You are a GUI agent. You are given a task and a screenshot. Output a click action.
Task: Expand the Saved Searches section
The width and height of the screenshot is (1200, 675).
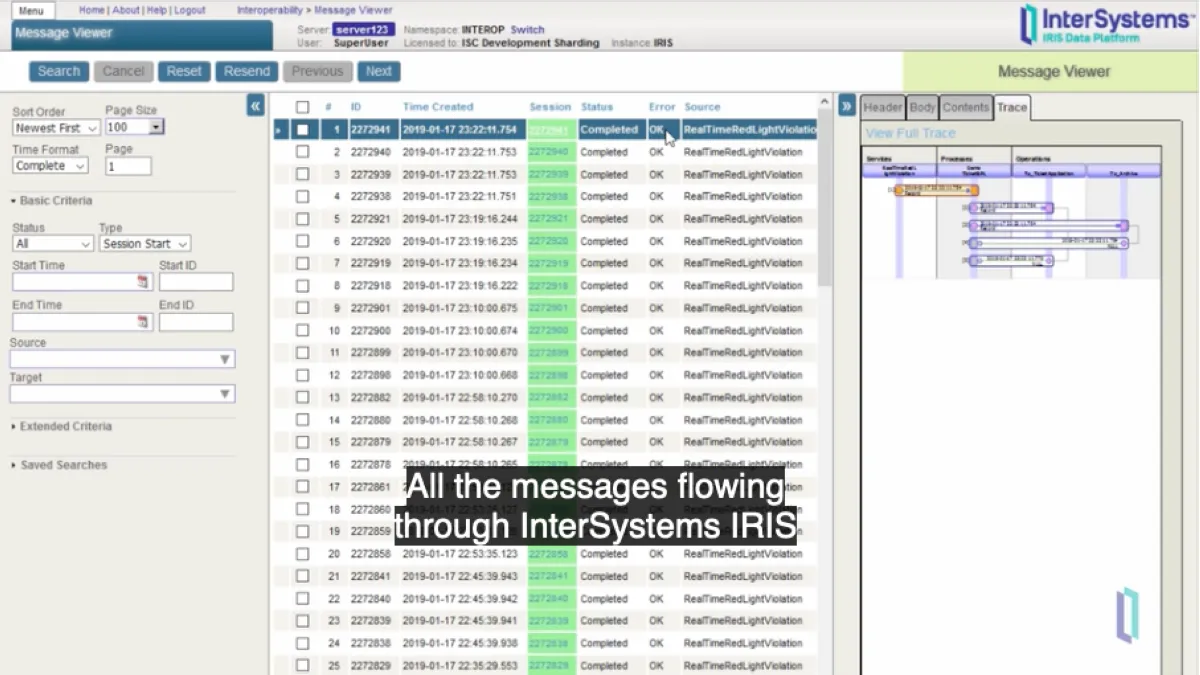[59, 465]
